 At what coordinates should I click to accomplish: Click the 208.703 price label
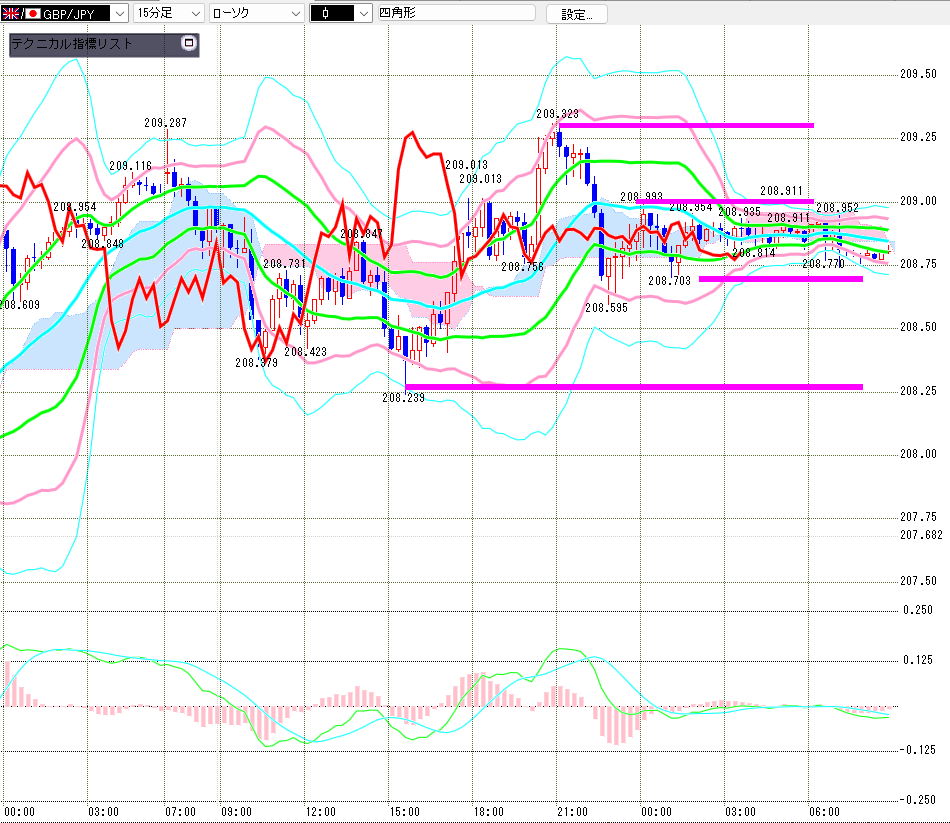coord(669,281)
